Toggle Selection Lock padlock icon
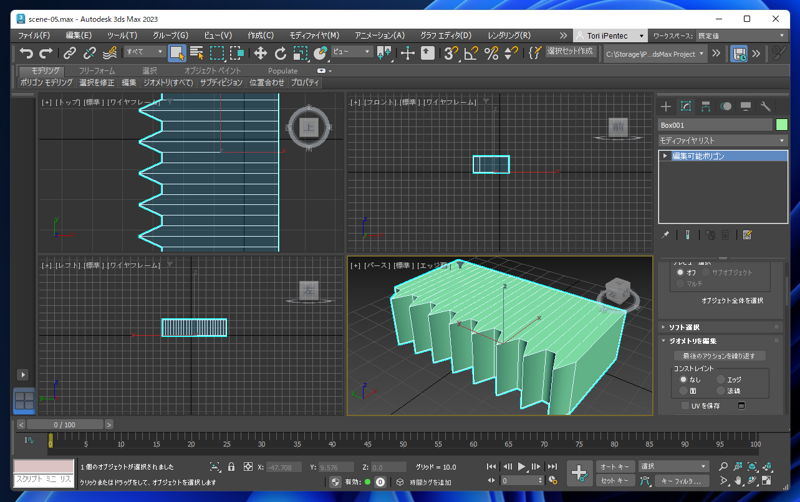The width and height of the screenshot is (800, 502). point(231,467)
